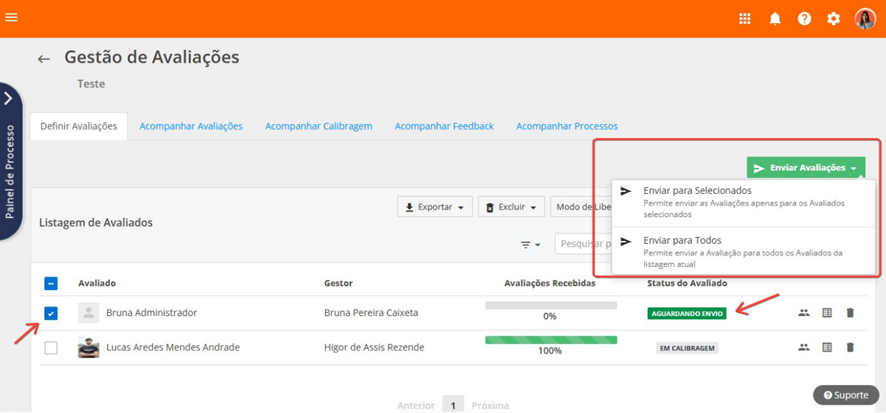Select Lucas Aredes Mendes Andrade checkbox

coord(51,348)
